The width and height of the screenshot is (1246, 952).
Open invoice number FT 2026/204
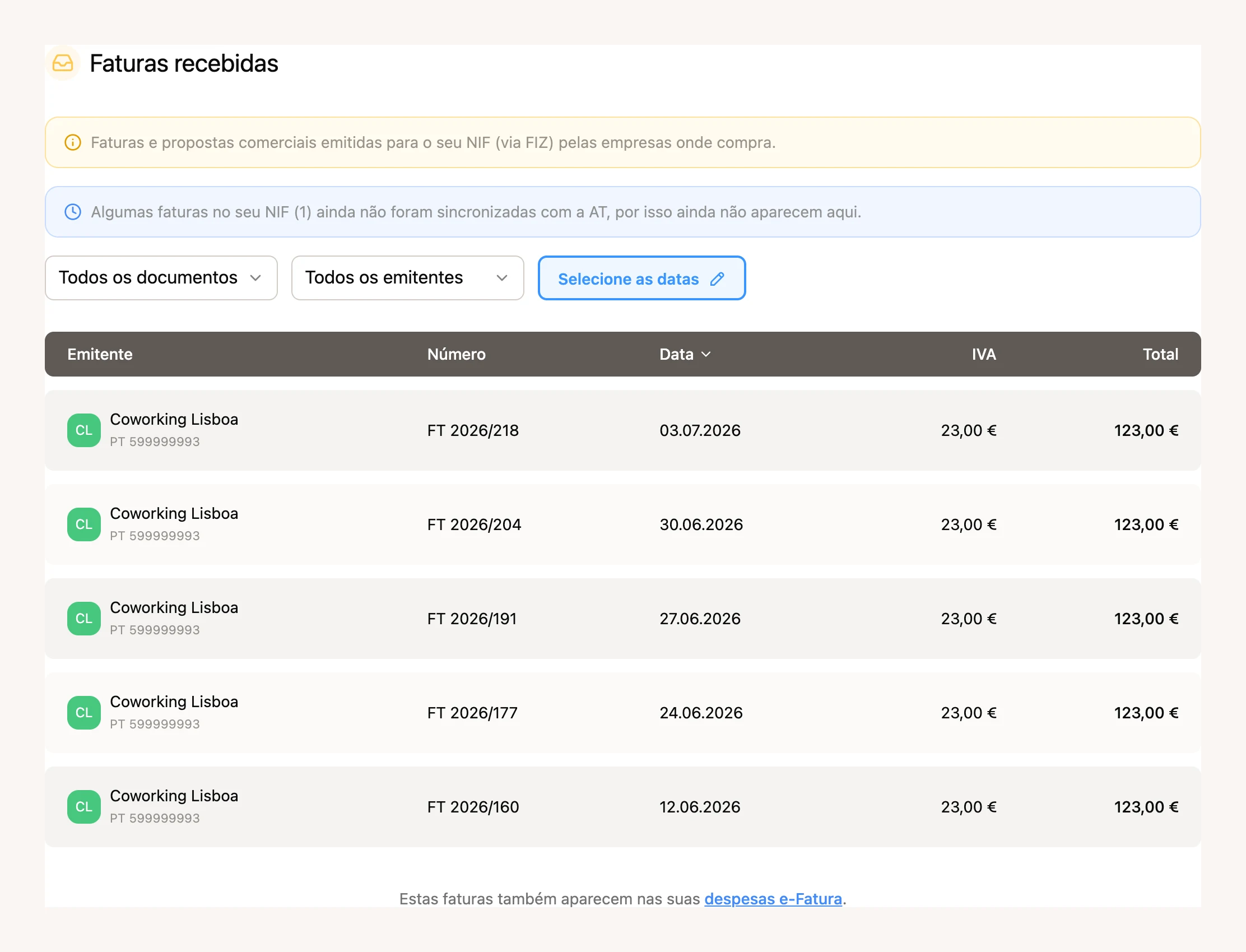pyautogui.click(x=475, y=524)
